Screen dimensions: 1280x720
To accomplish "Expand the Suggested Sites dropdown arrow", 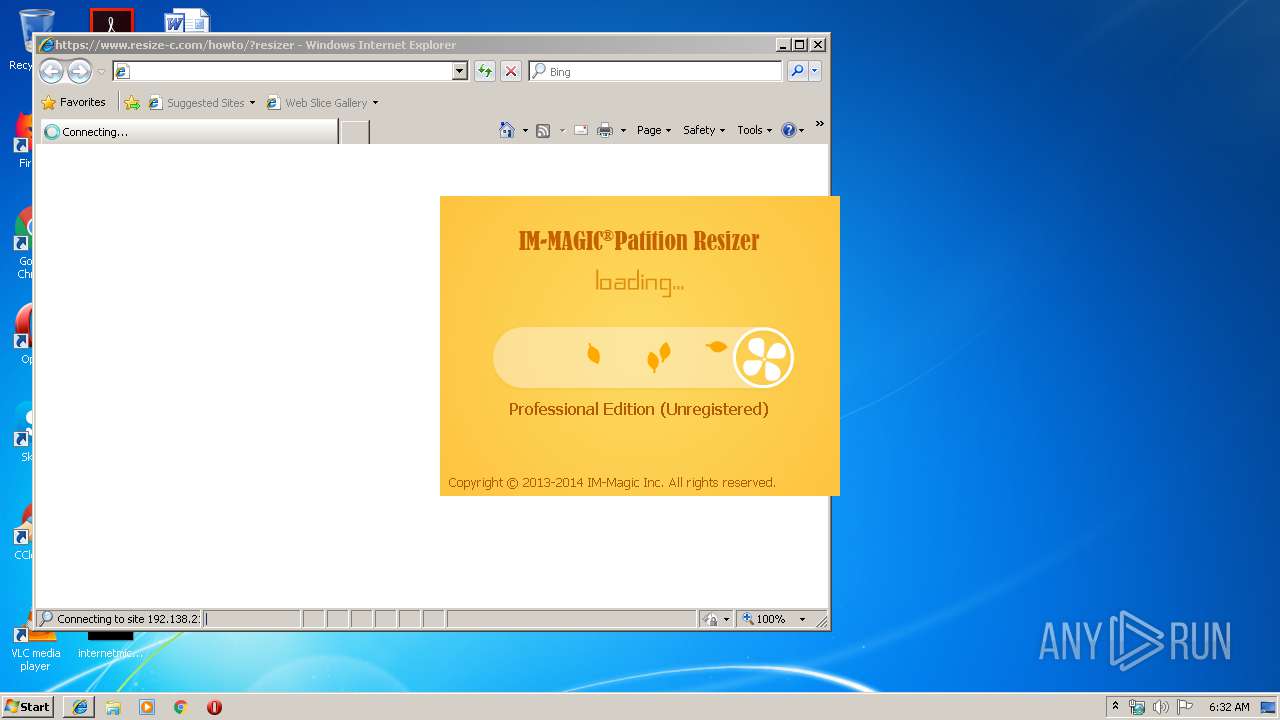I will 252,102.
